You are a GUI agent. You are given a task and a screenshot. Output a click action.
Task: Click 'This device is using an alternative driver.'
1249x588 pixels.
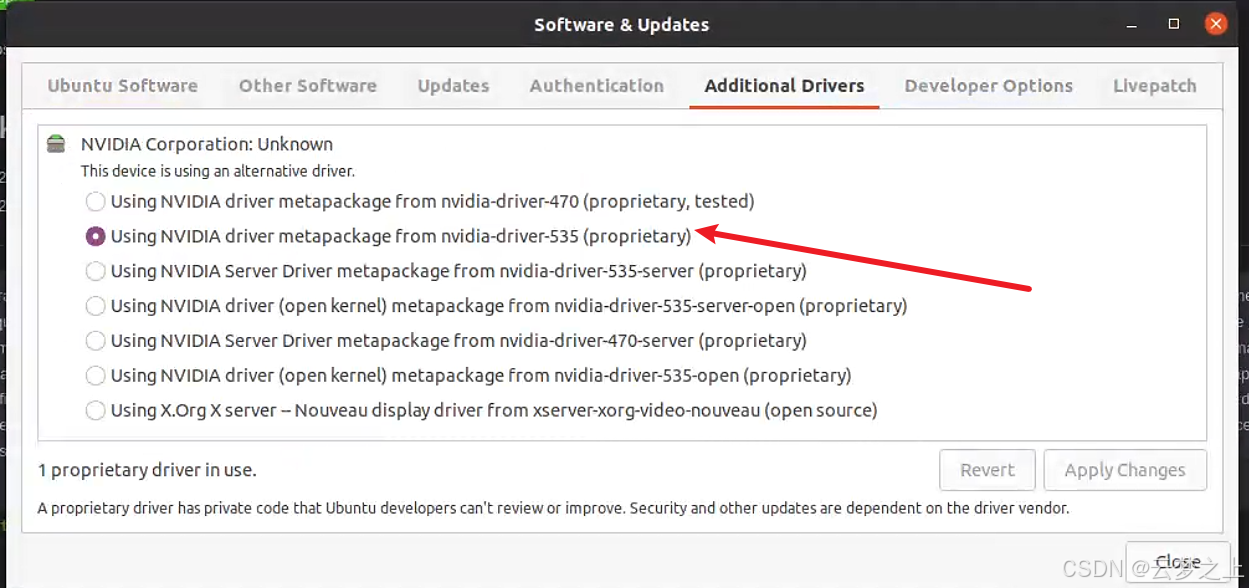pos(218,171)
